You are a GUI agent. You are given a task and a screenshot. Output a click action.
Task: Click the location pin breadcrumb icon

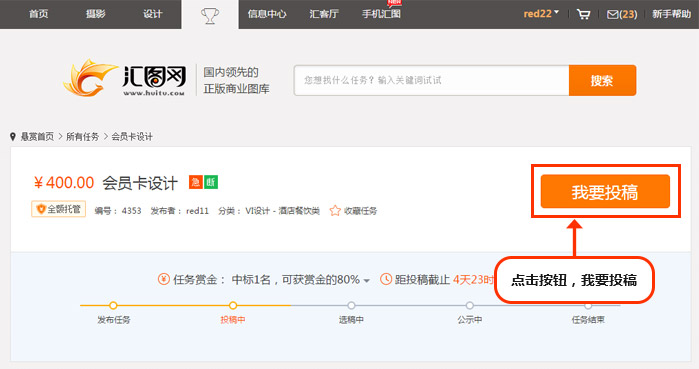pyautogui.click(x=13, y=136)
